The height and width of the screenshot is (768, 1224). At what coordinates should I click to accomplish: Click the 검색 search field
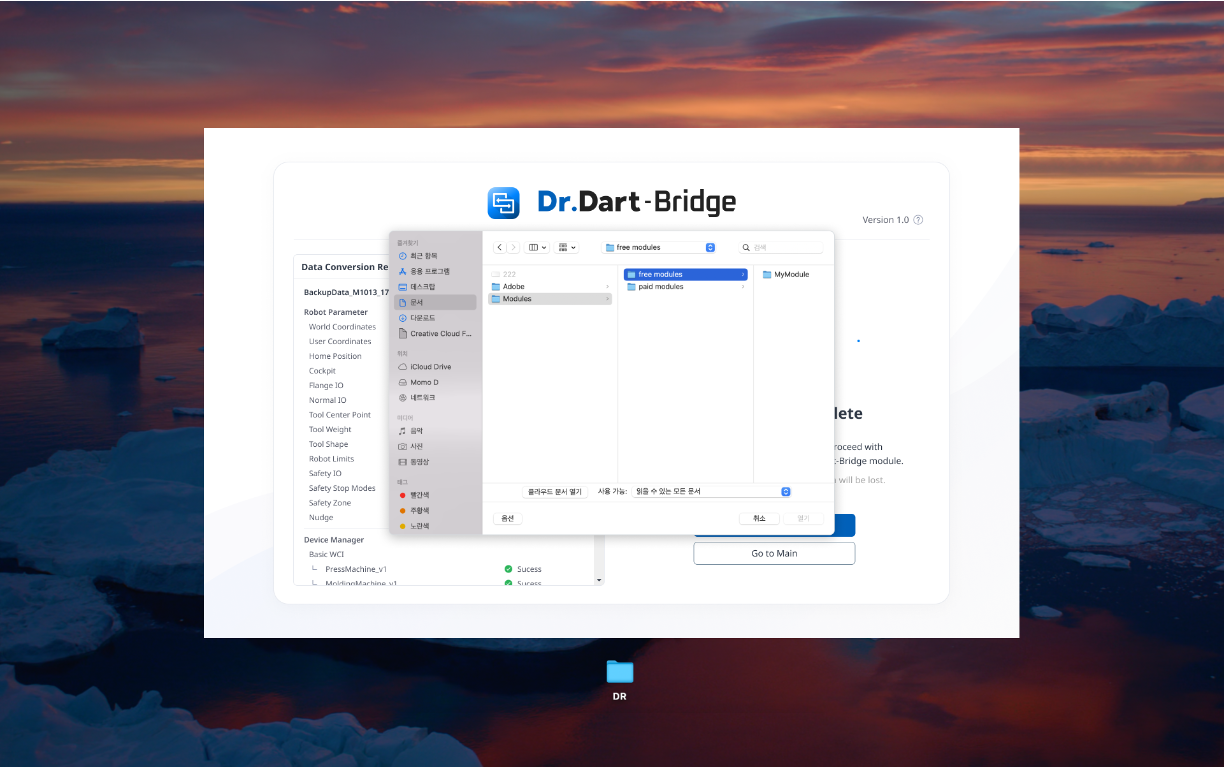[x=782, y=247]
